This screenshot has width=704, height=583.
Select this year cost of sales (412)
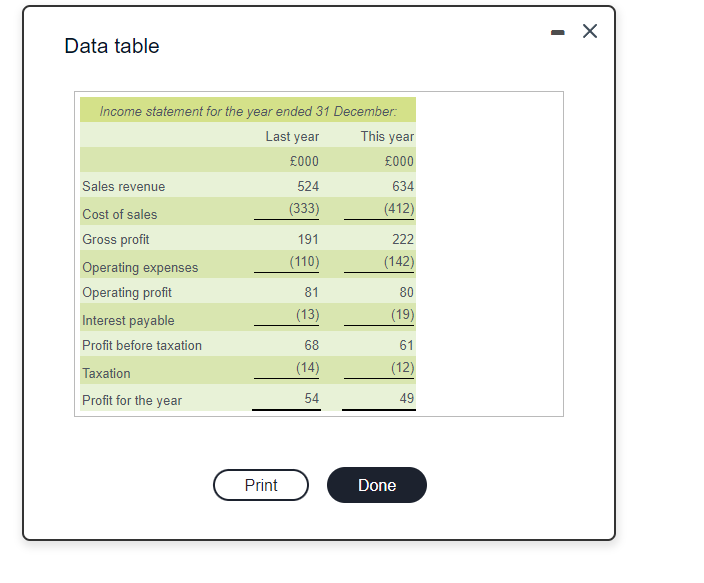pyautogui.click(x=399, y=208)
